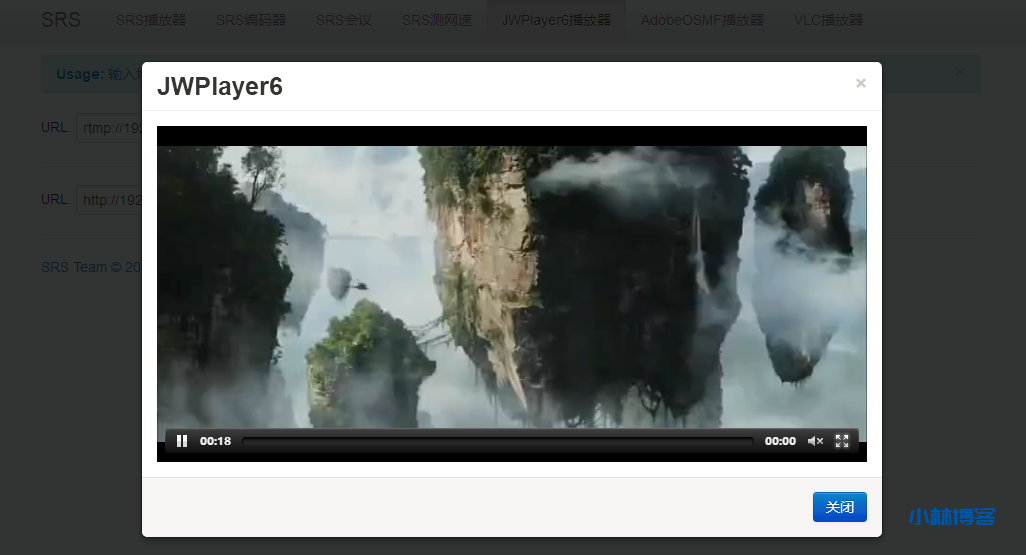Image resolution: width=1026 pixels, height=555 pixels.
Task: Click the floating mountains video frame
Action: tap(511, 285)
